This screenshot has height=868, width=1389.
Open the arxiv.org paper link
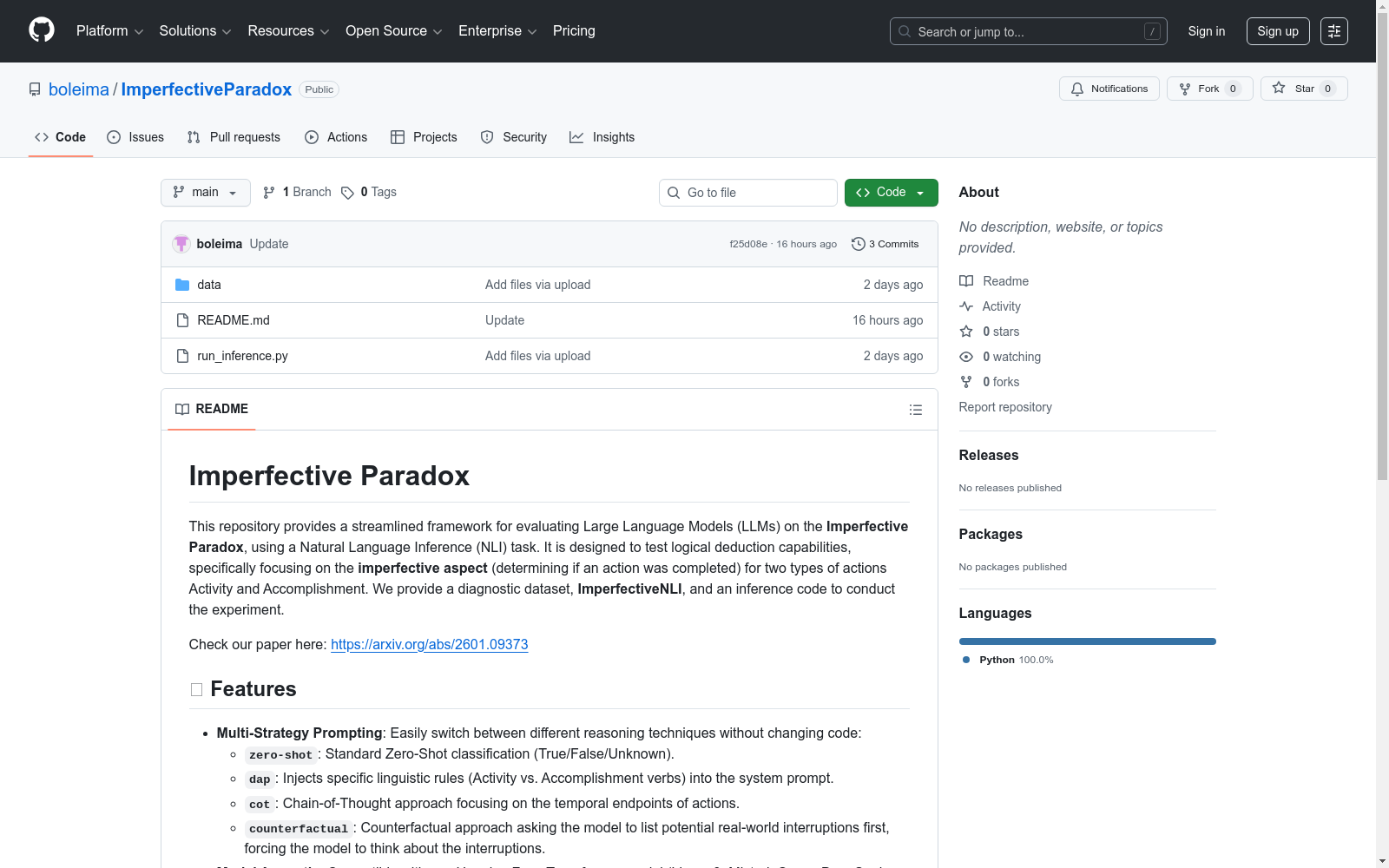pyautogui.click(x=430, y=644)
